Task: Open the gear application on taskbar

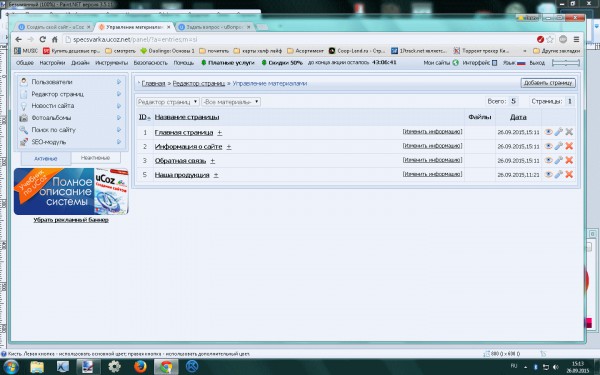Action: [x=114, y=367]
